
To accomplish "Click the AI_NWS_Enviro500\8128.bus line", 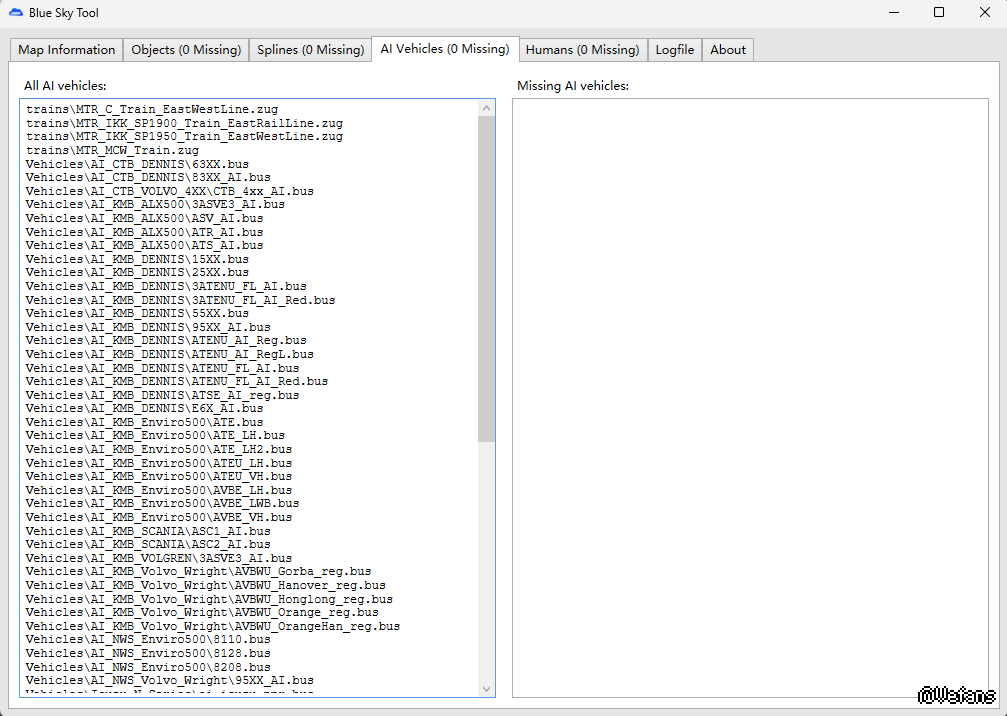I will coord(148,653).
